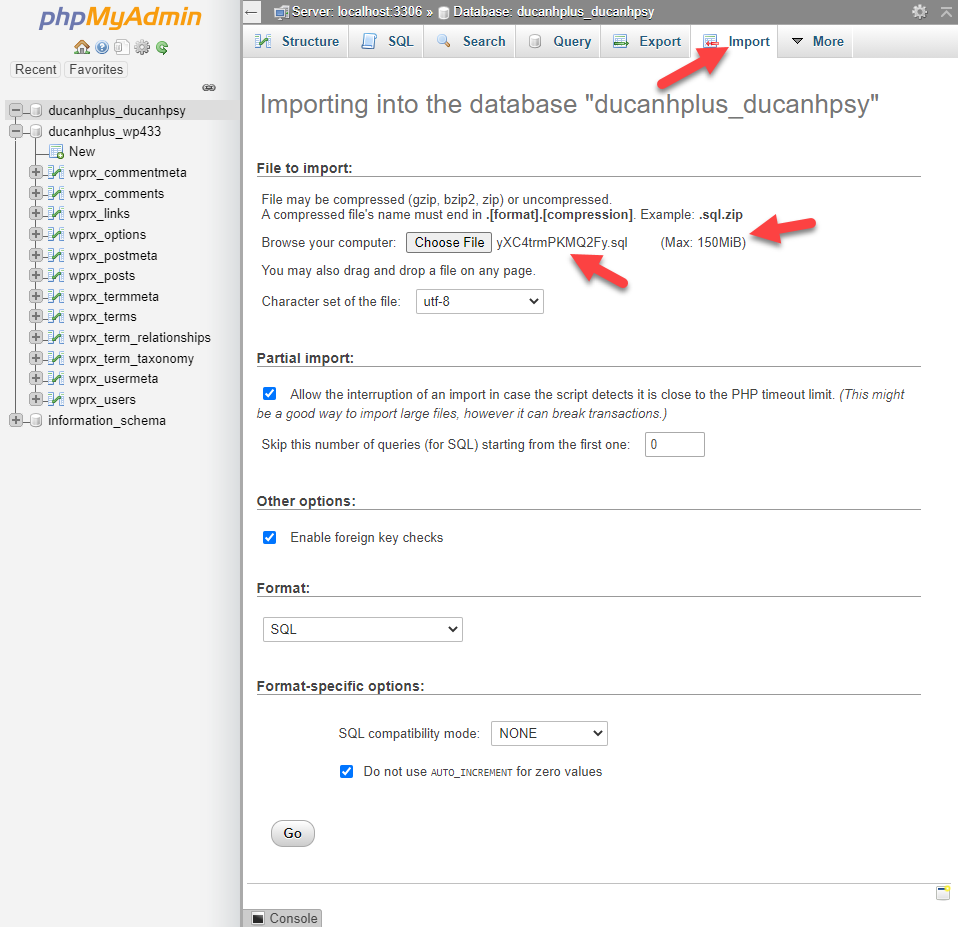Disable AUTO_INCREMENT zero value option
This screenshot has width=958, height=927.
click(x=346, y=771)
